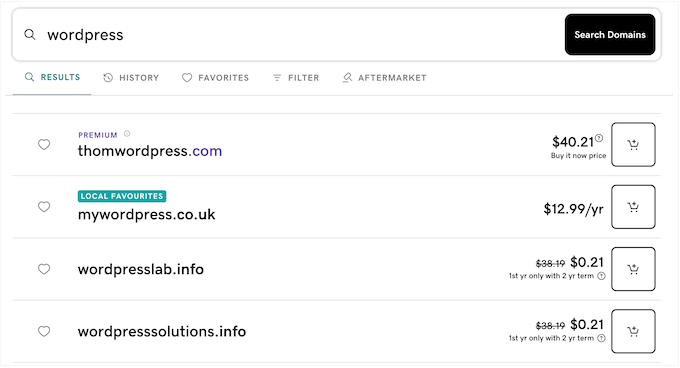Screen dimensions: 680x368
Task: Add thomwordpress.com to cart
Action: [x=633, y=144]
